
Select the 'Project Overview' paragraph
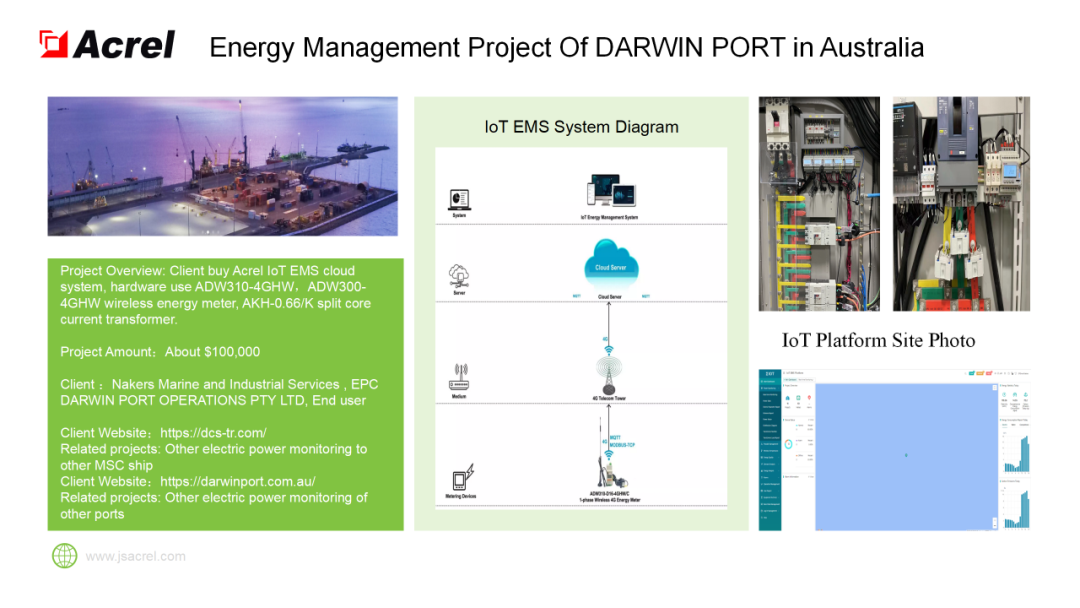216,295
